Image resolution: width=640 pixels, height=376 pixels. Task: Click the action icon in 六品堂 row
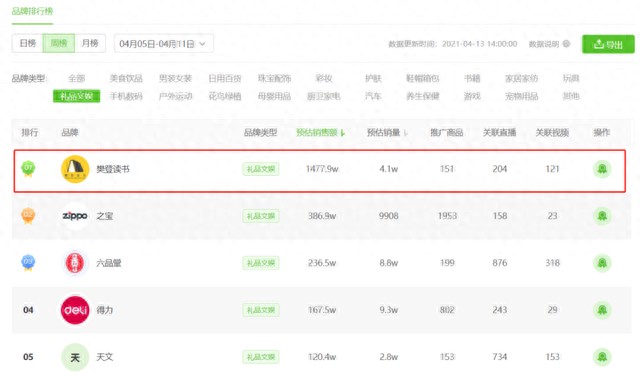click(602, 263)
